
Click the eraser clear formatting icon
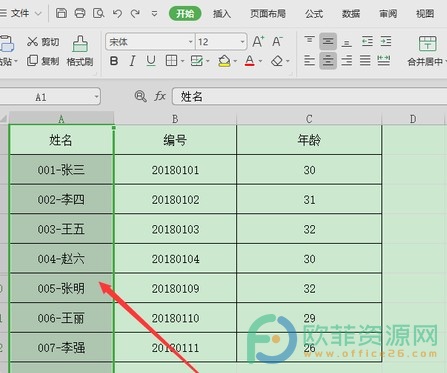click(x=277, y=61)
